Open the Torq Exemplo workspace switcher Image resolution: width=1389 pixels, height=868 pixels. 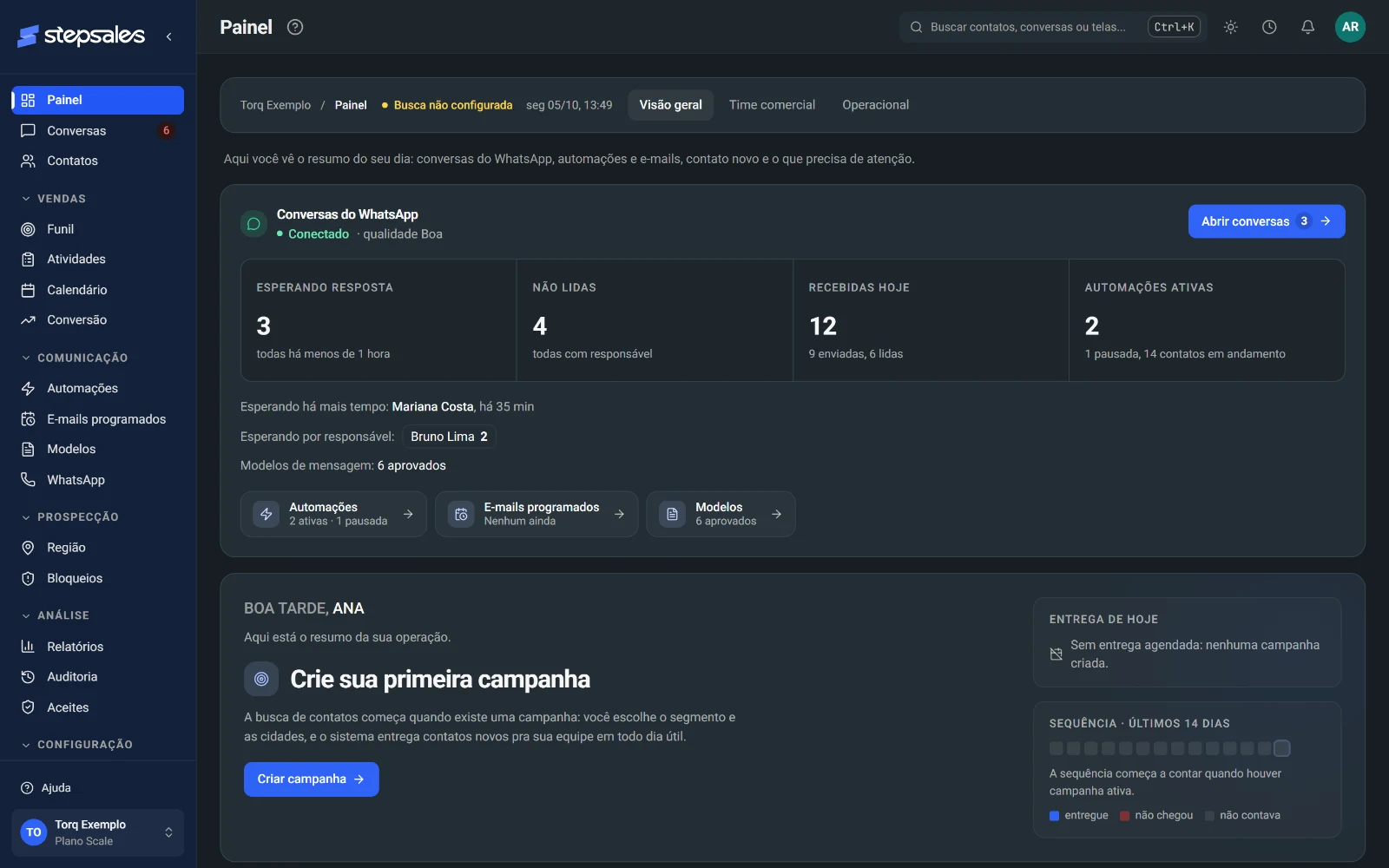coord(98,832)
